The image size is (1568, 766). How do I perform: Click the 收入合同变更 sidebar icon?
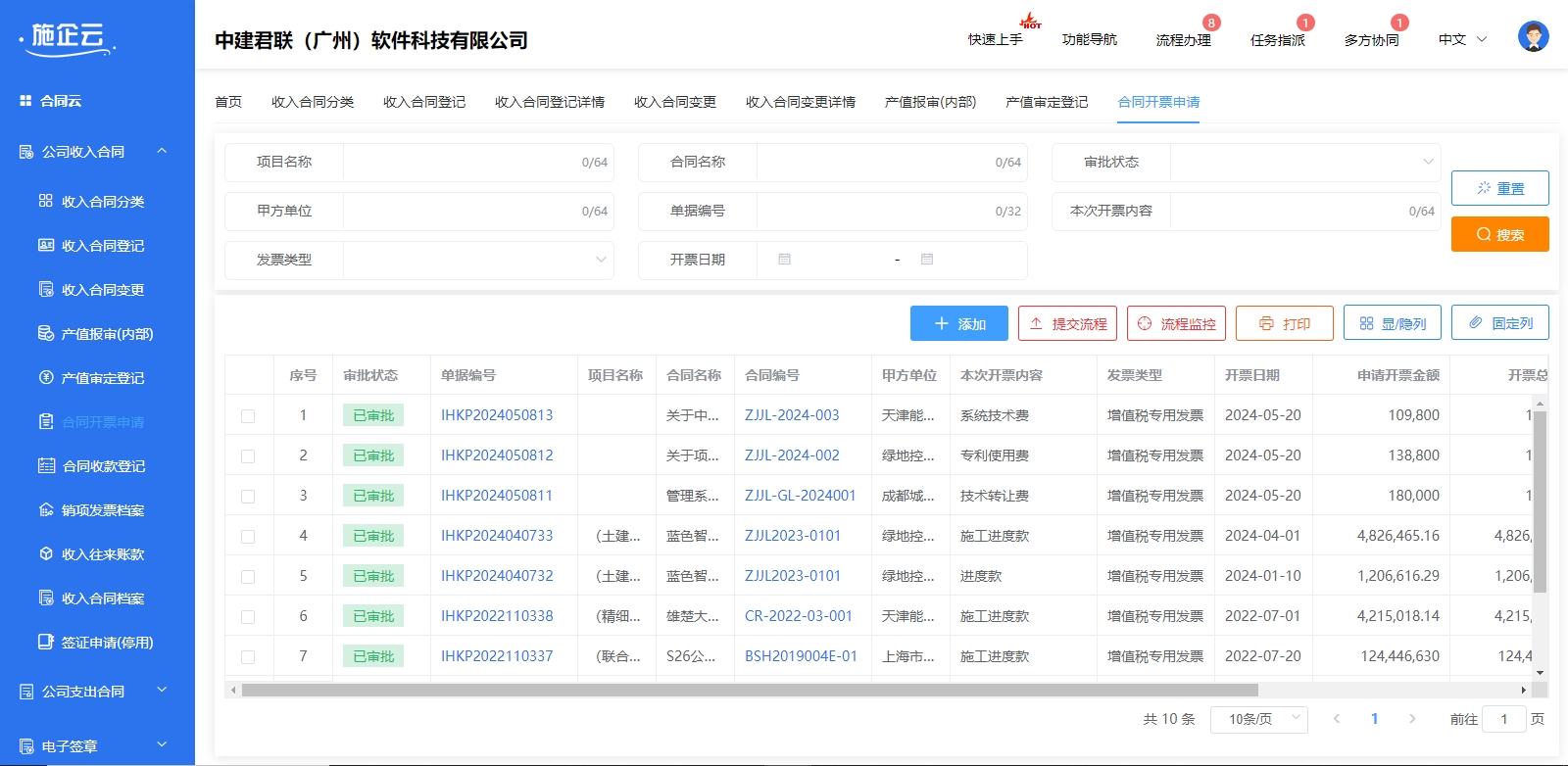(x=46, y=289)
